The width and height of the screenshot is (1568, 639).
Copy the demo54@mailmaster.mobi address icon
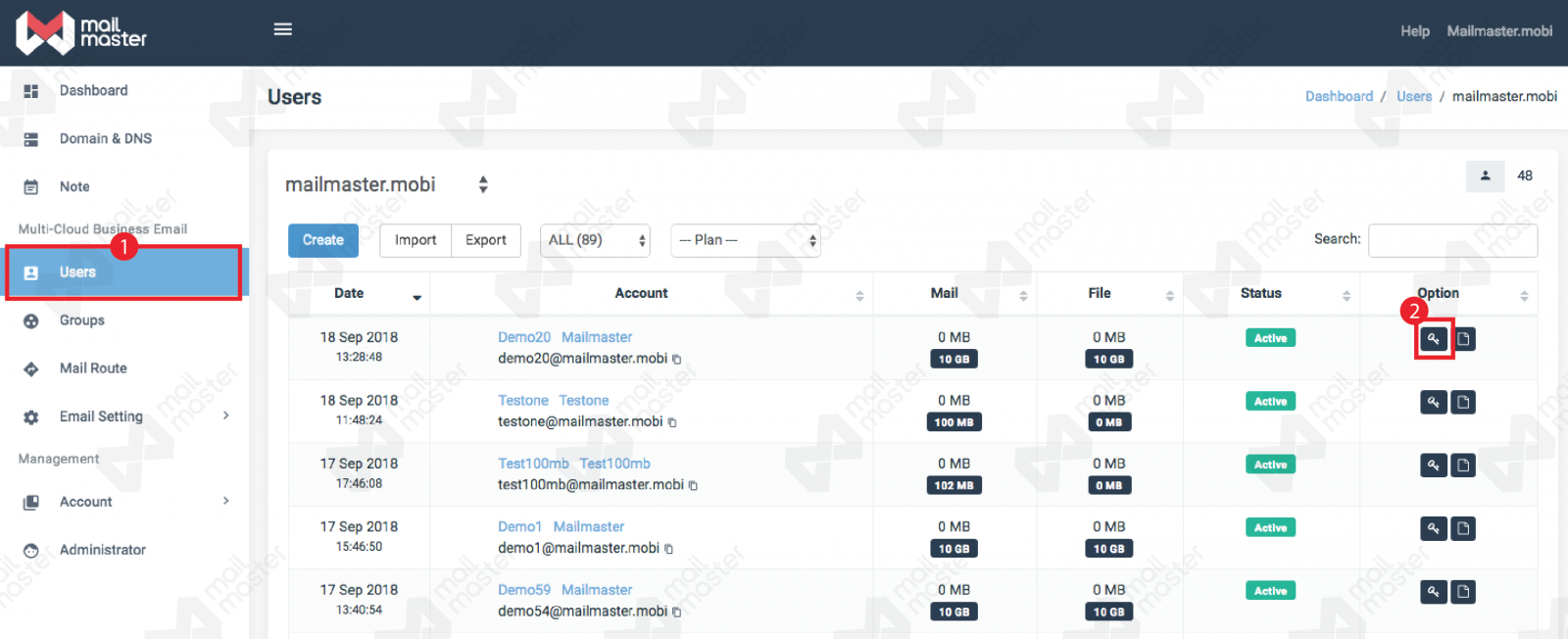[x=677, y=613]
